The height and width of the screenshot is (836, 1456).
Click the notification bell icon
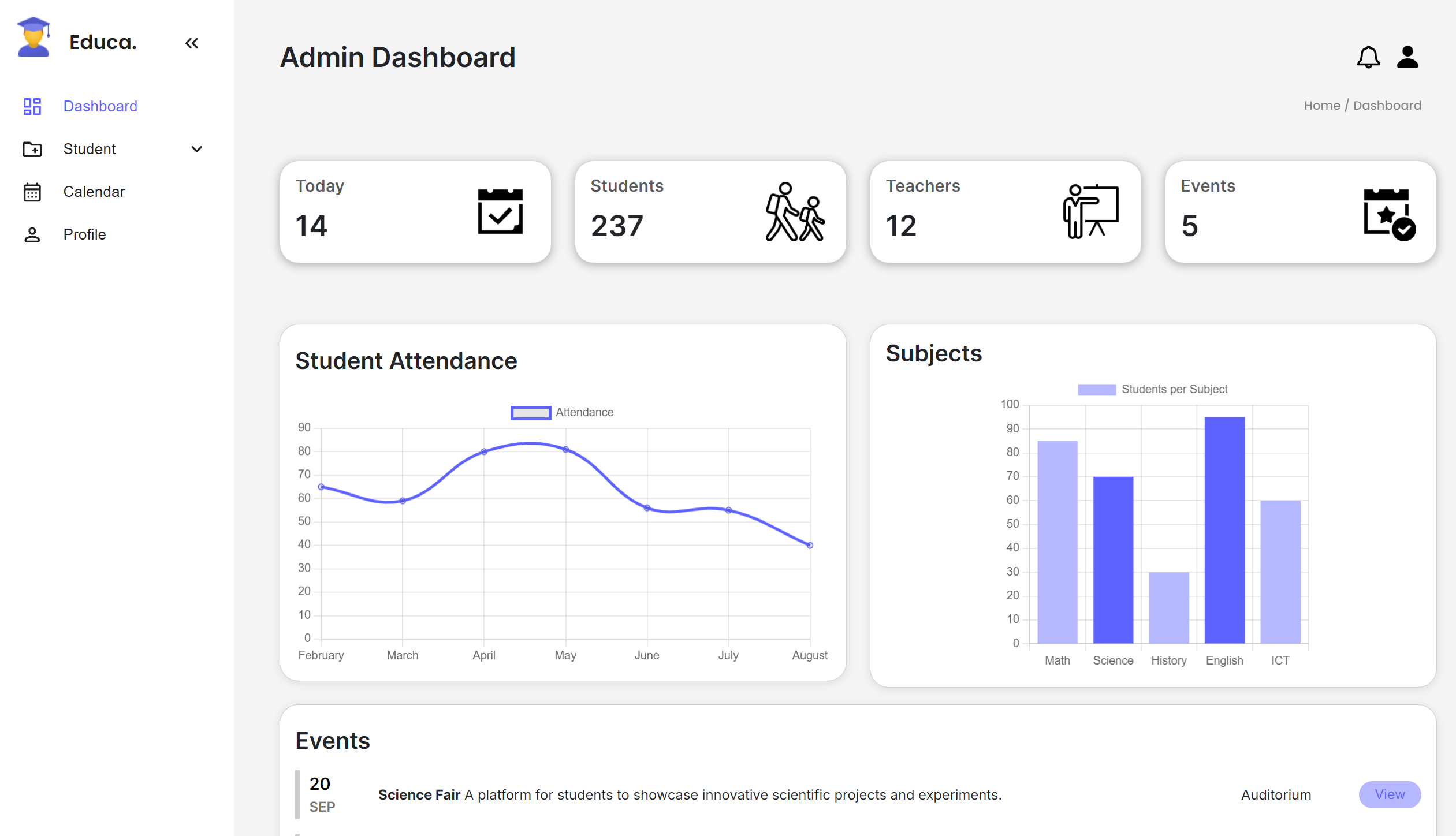1368,57
